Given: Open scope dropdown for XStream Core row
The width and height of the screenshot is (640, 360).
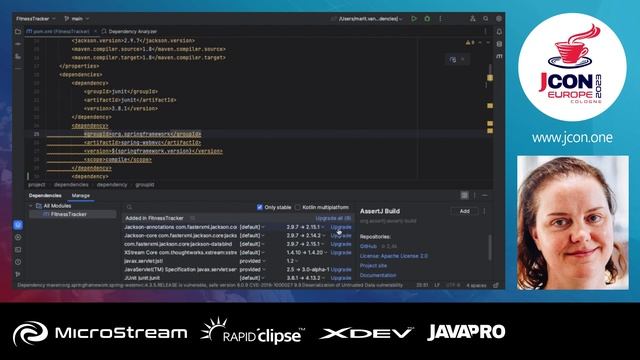Looking at the screenshot, I should tap(251, 253).
